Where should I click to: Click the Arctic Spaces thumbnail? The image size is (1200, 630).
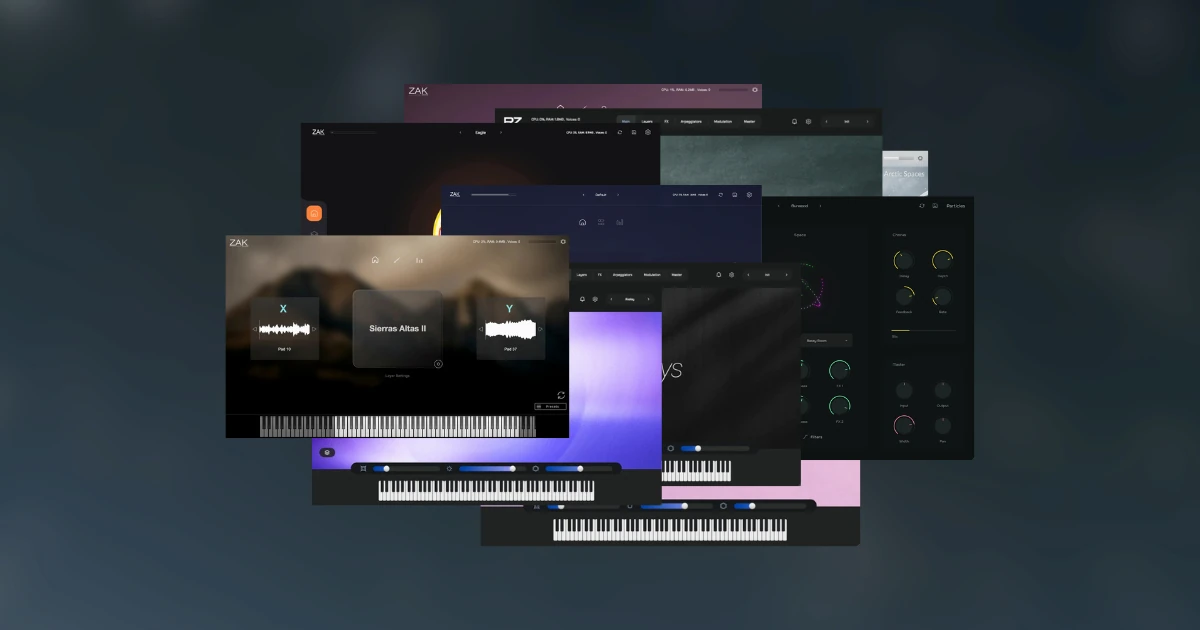[904, 172]
